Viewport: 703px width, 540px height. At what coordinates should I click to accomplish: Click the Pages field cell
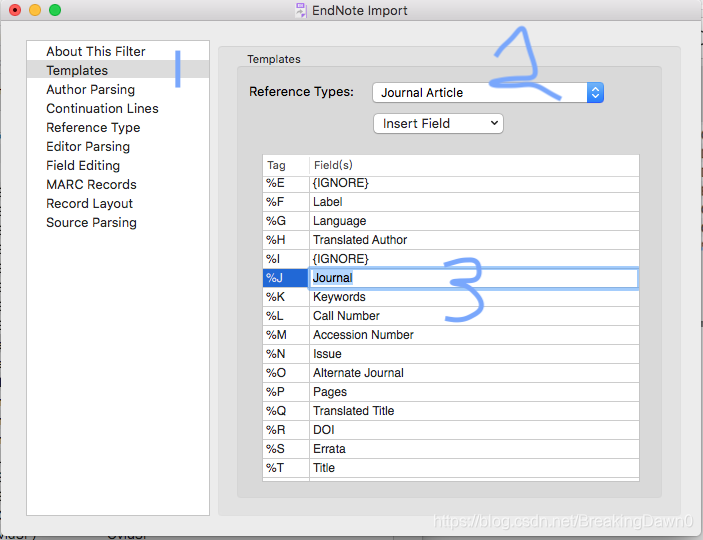pyautogui.click(x=474, y=392)
